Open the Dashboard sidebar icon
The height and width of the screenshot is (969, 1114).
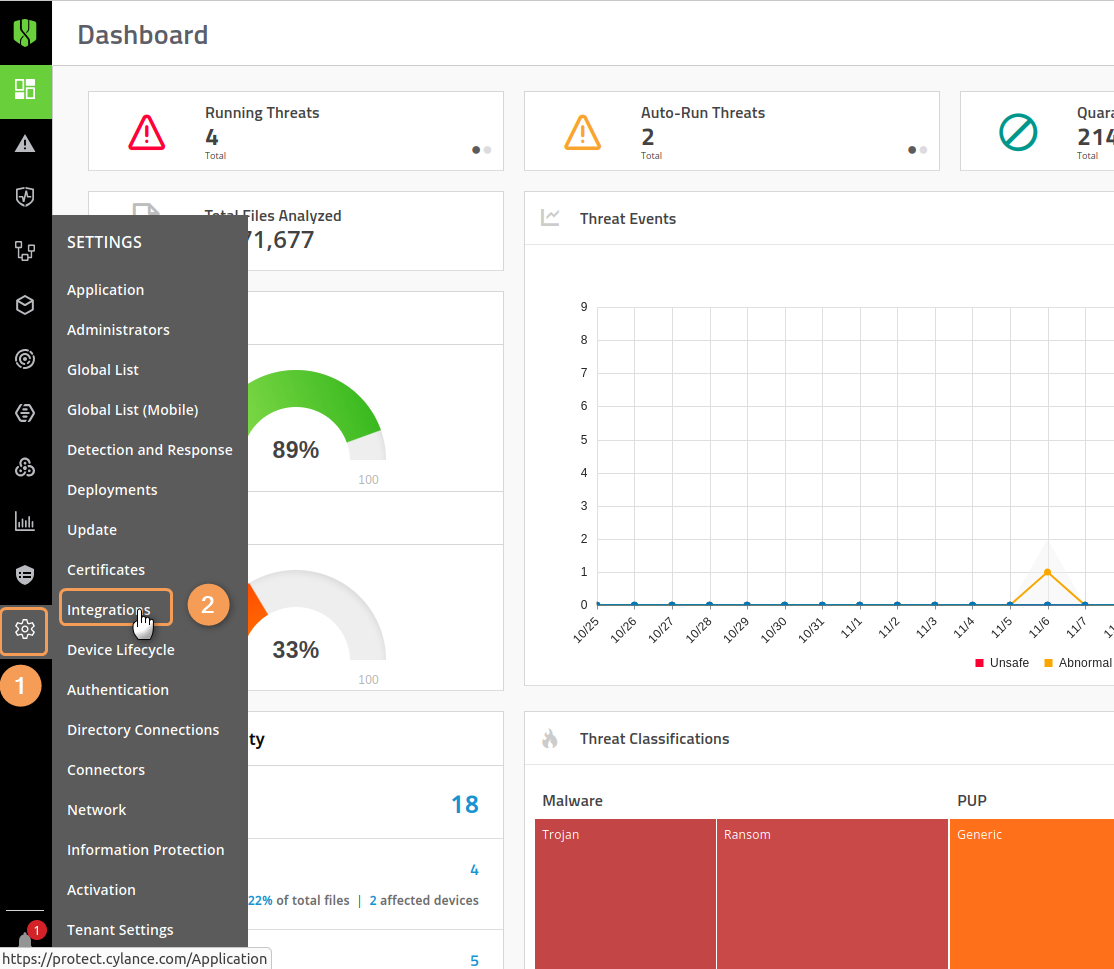pyautogui.click(x=25, y=89)
